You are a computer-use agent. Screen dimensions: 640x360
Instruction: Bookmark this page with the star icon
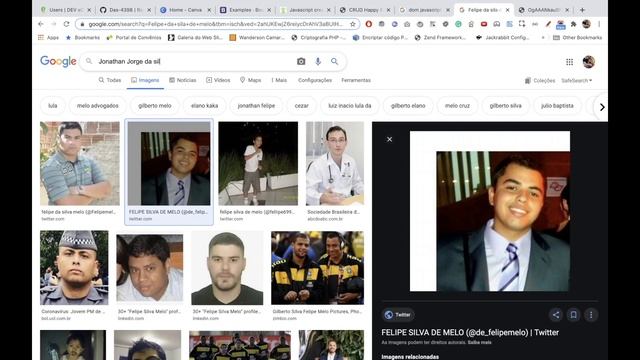pos(353,24)
